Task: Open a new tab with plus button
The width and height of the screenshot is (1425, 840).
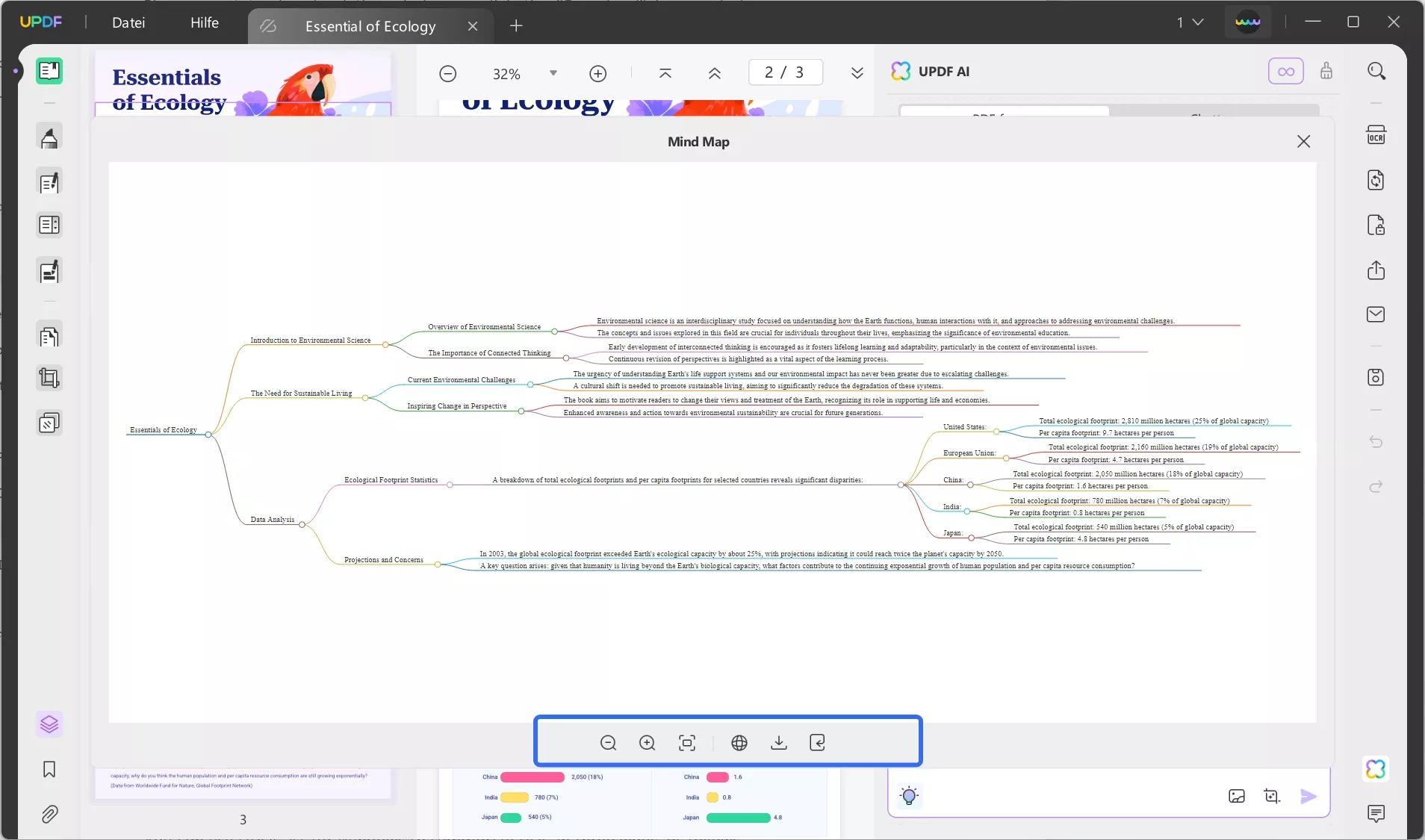Action: point(516,26)
